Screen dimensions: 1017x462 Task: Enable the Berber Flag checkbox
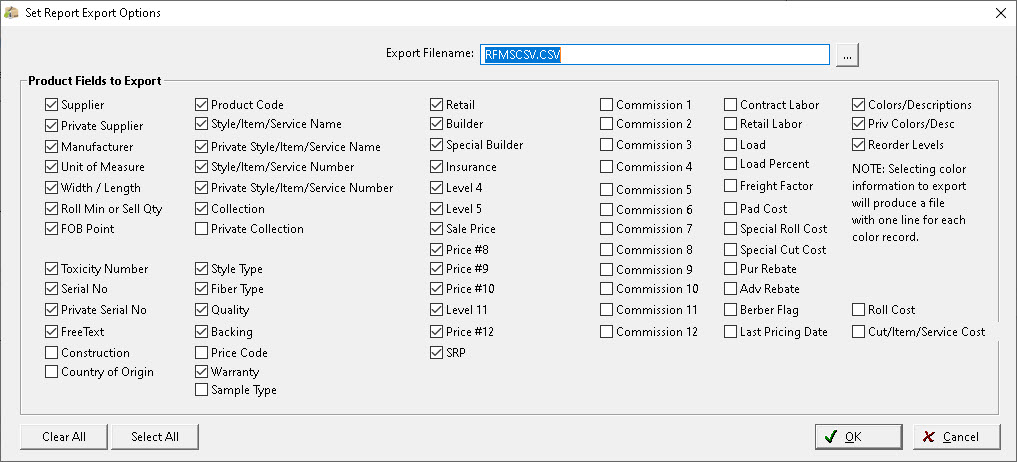730,310
